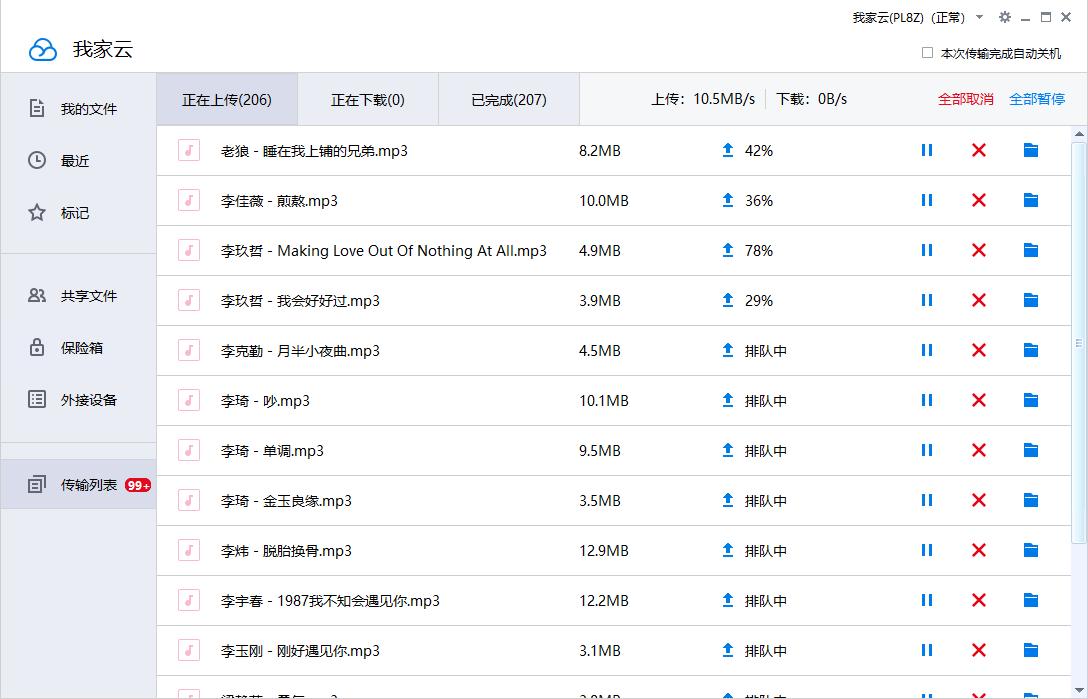Switch to the 正在下载(0) tab

click(368, 99)
